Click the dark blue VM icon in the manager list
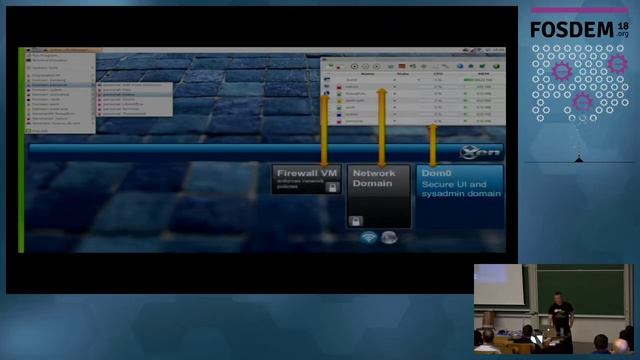The image size is (640, 360). pos(339,115)
